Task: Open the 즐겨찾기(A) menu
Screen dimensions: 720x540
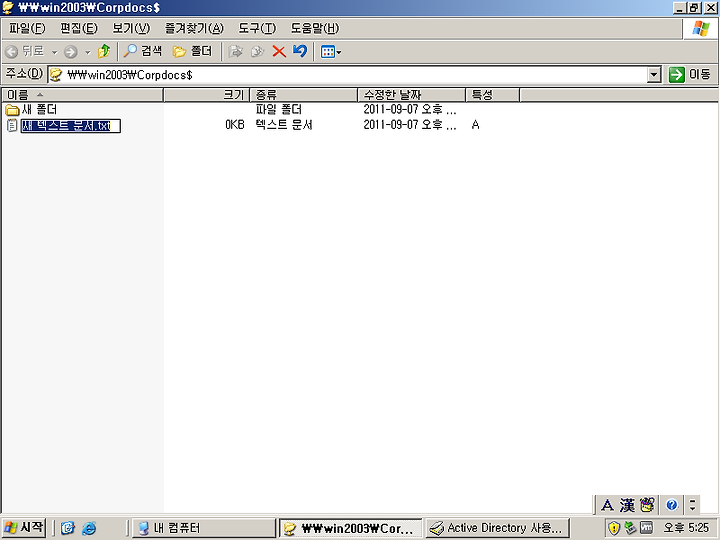Action: [x=194, y=28]
